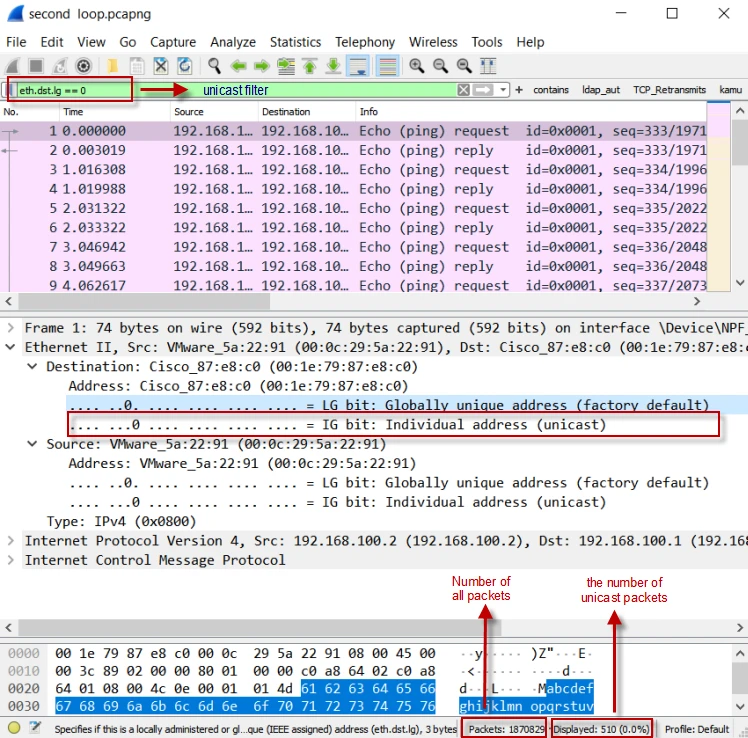This screenshot has width=748, height=738.
Task: Open the Analyze menu
Action: click(x=232, y=42)
